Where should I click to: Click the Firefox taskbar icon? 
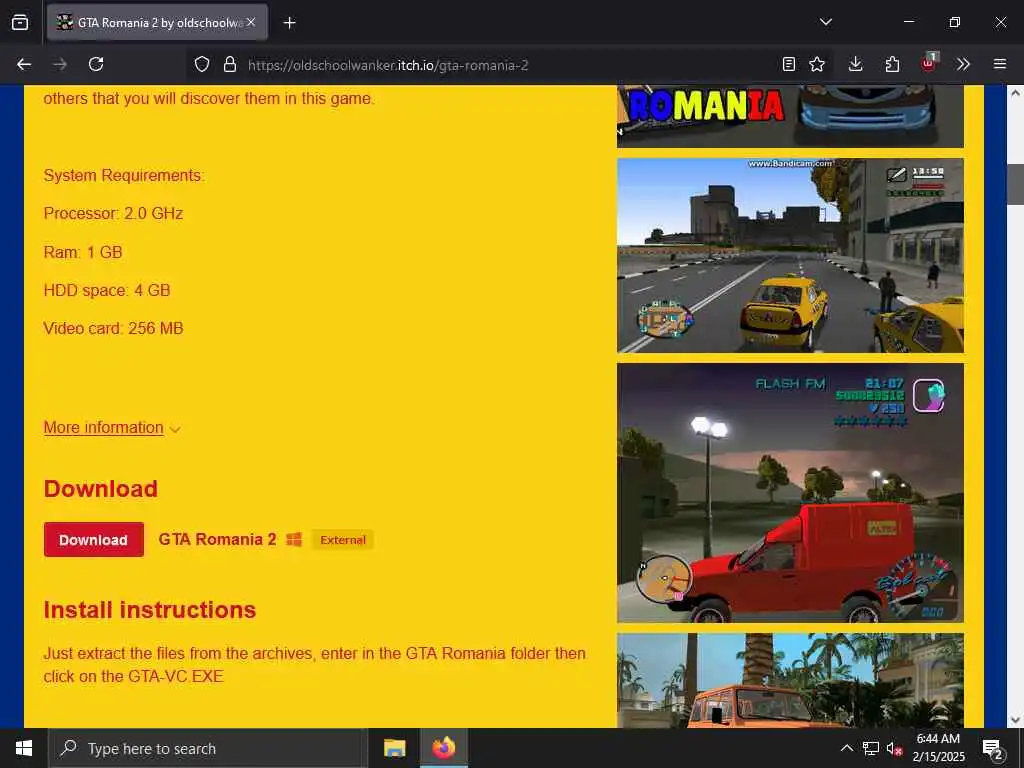click(443, 748)
